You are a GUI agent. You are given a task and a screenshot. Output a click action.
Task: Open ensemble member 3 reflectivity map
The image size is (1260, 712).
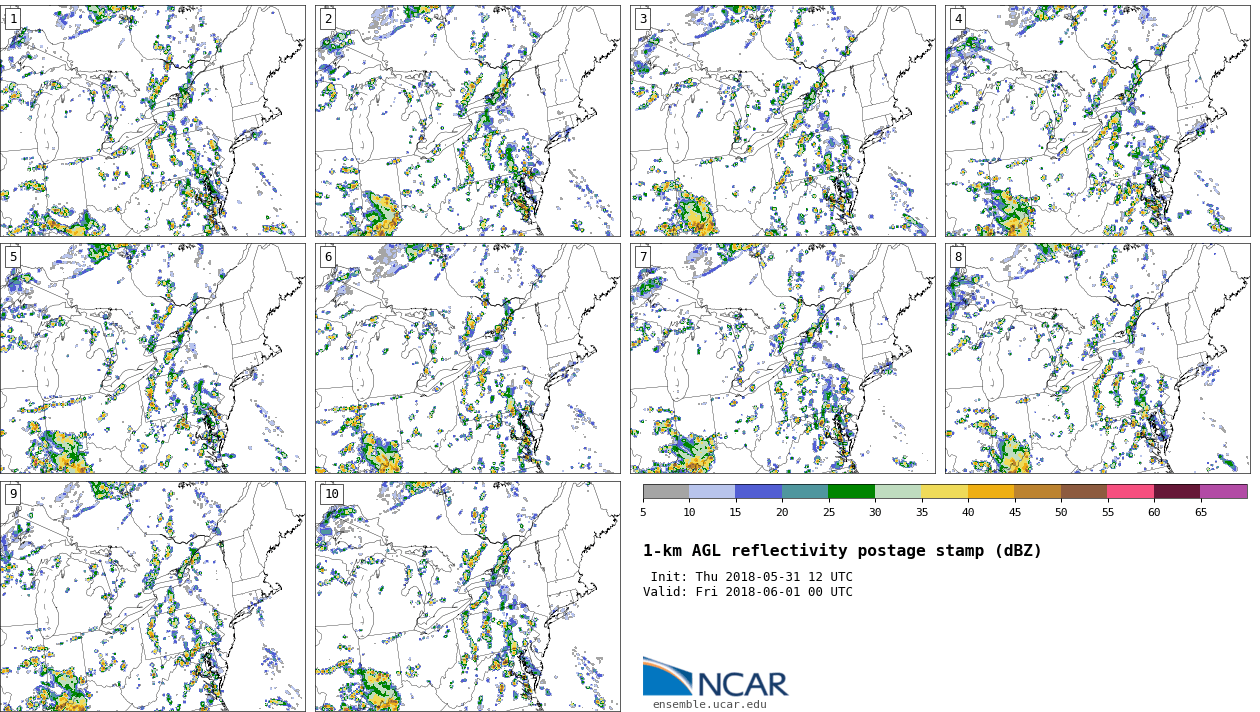pos(782,121)
